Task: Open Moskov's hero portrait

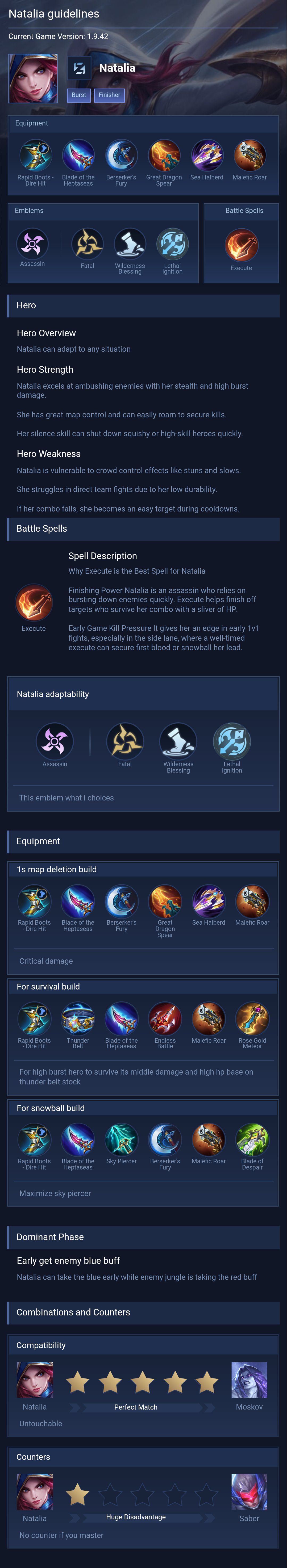Action: (x=249, y=1381)
